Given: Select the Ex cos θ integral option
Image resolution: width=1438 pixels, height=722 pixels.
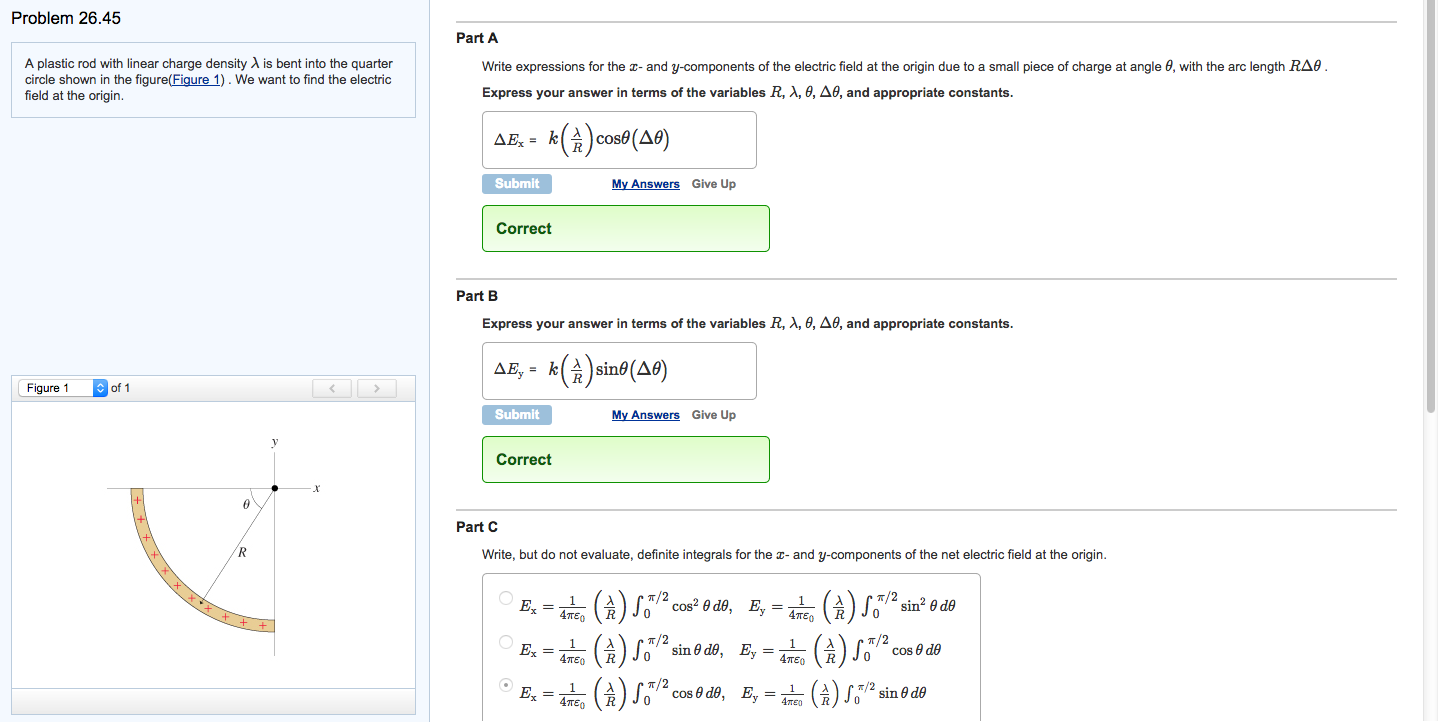Looking at the screenshot, I should pos(506,686).
